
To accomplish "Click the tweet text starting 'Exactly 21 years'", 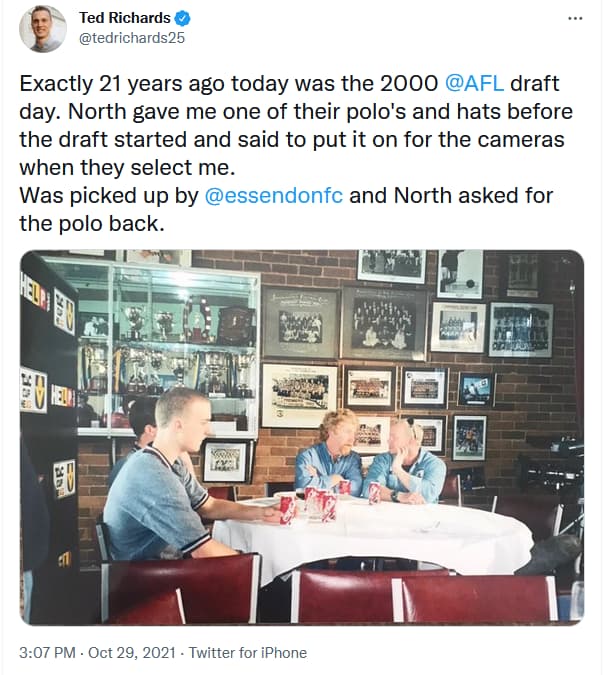I will point(296,154).
